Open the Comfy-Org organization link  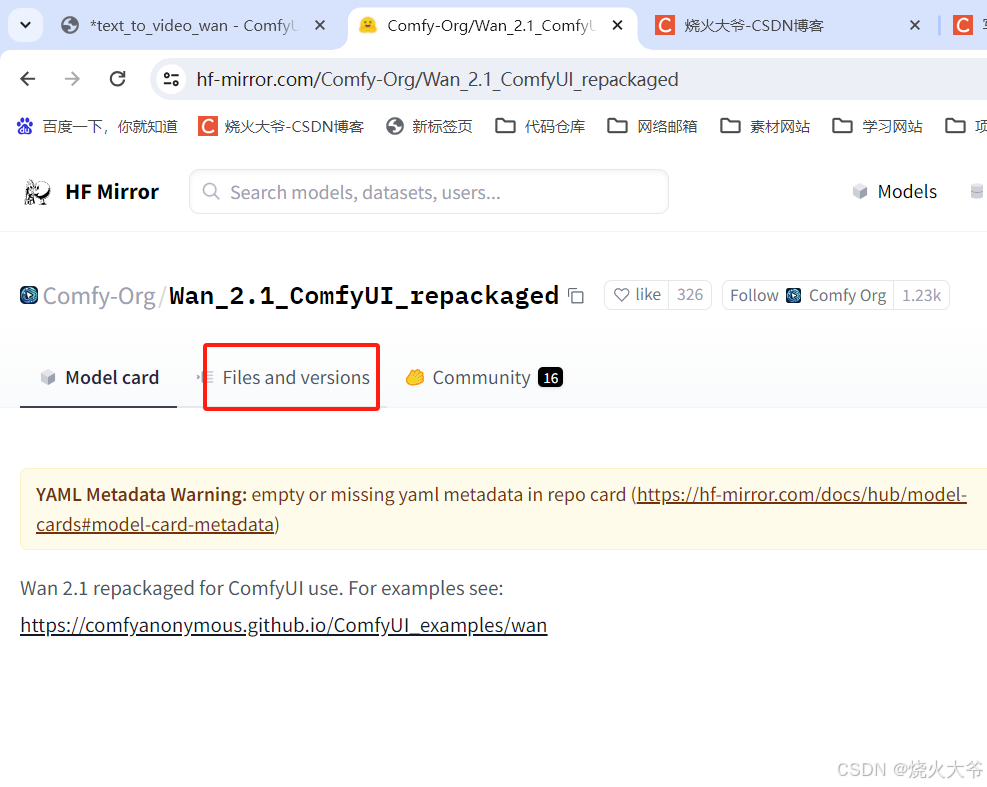point(99,296)
